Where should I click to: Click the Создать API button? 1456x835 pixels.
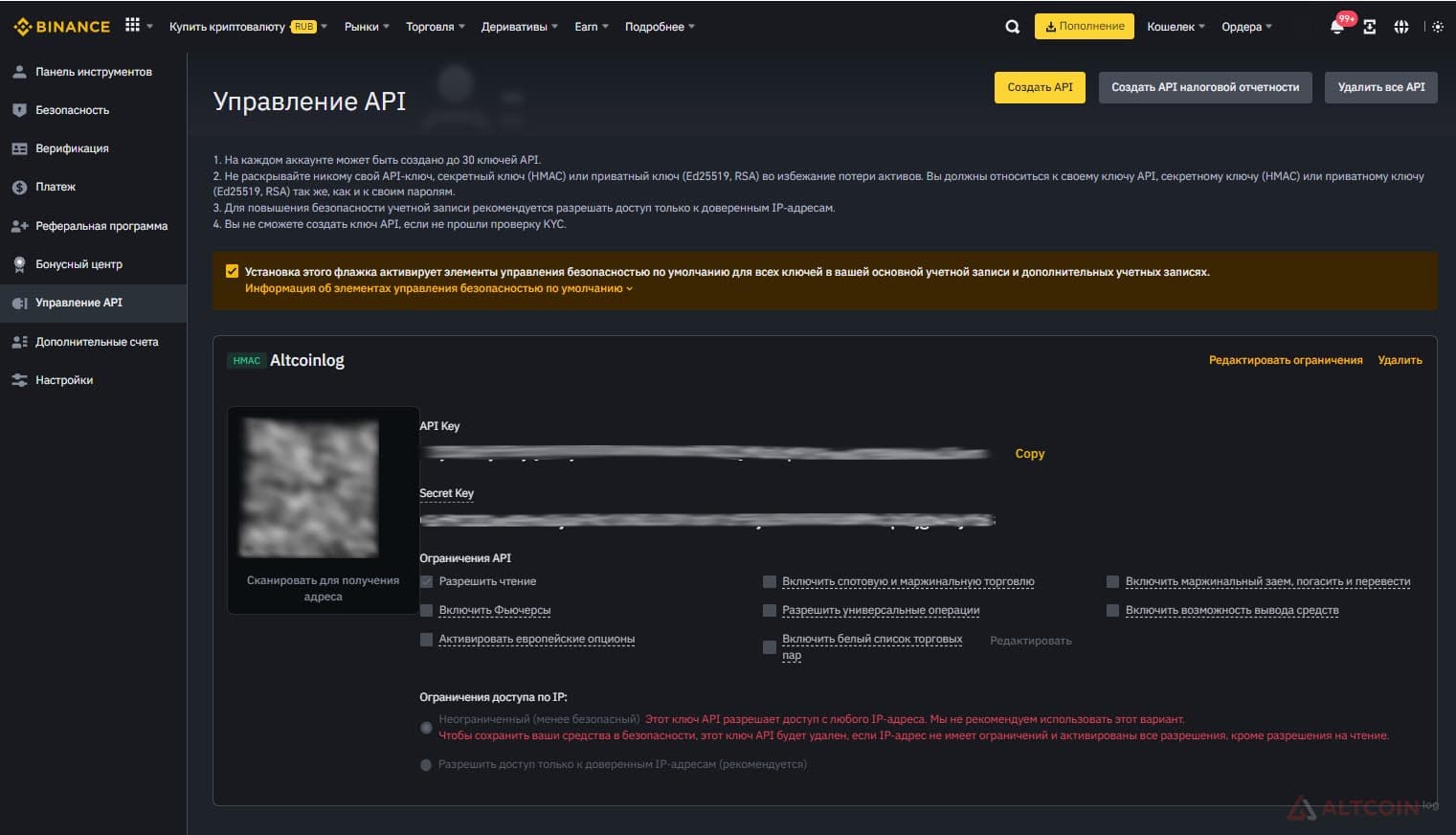click(1040, 87)
